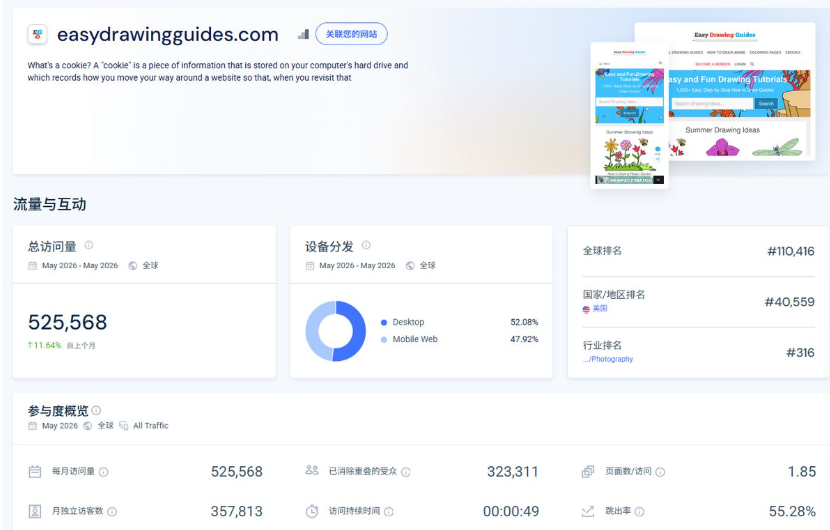The width and height of the screenshot is (830, 530).
Task: Click the unique visitors value 357,813
Action: [237, 511]
